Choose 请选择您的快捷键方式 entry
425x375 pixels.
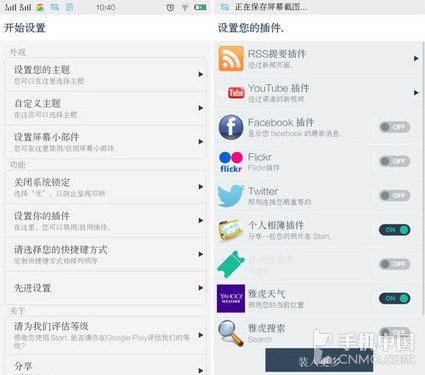point(105,254)
